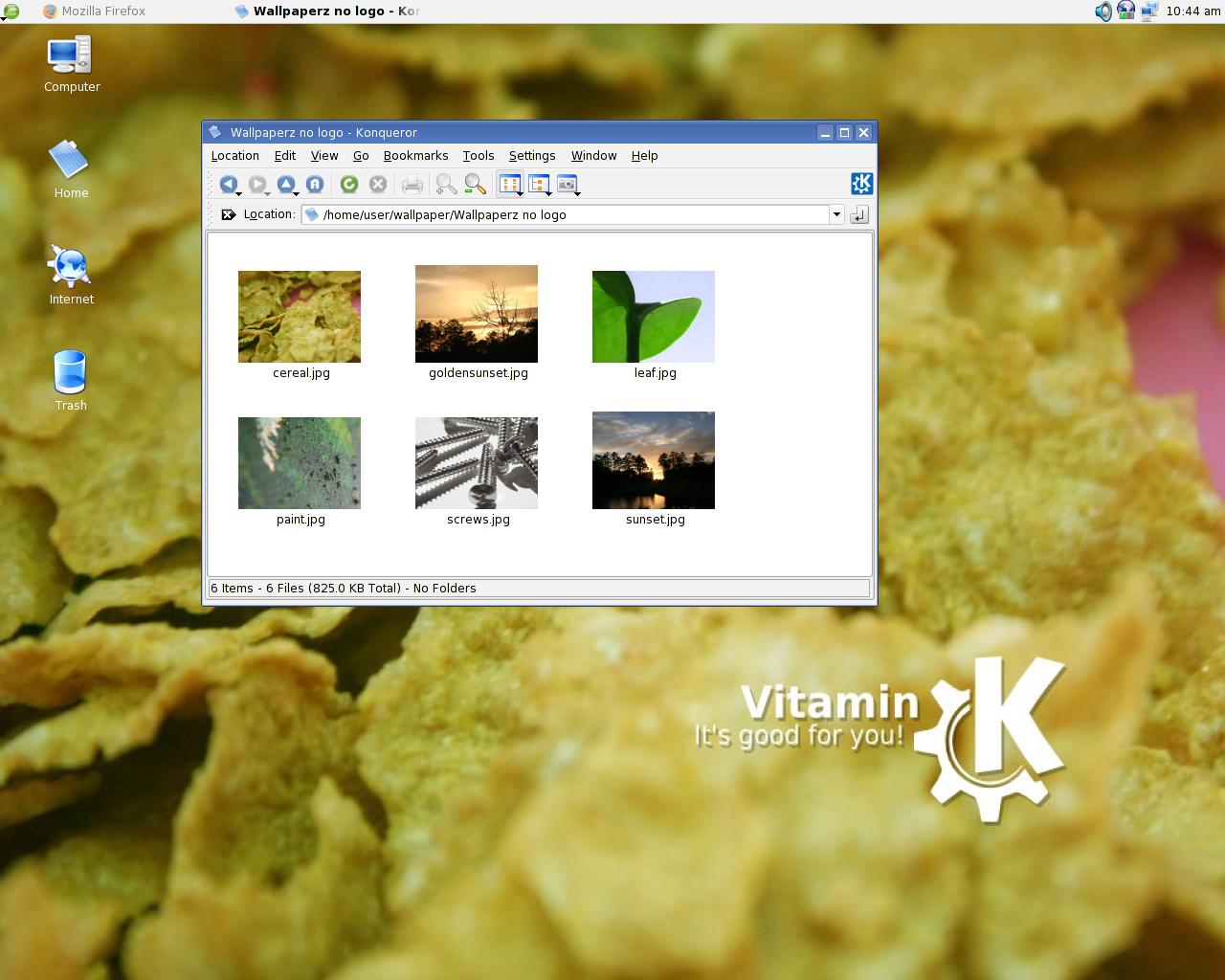This screenshot has width=1225, height=980.
Task: Select the sunset.jpg thumbnail
Action: (x=654, y=460)
